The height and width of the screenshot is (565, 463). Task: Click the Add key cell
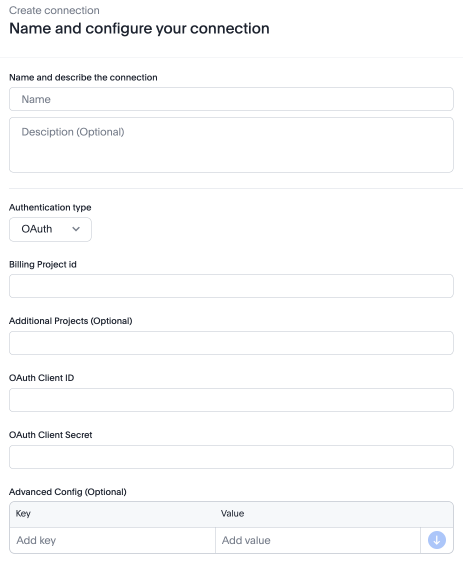pos(112,540)
